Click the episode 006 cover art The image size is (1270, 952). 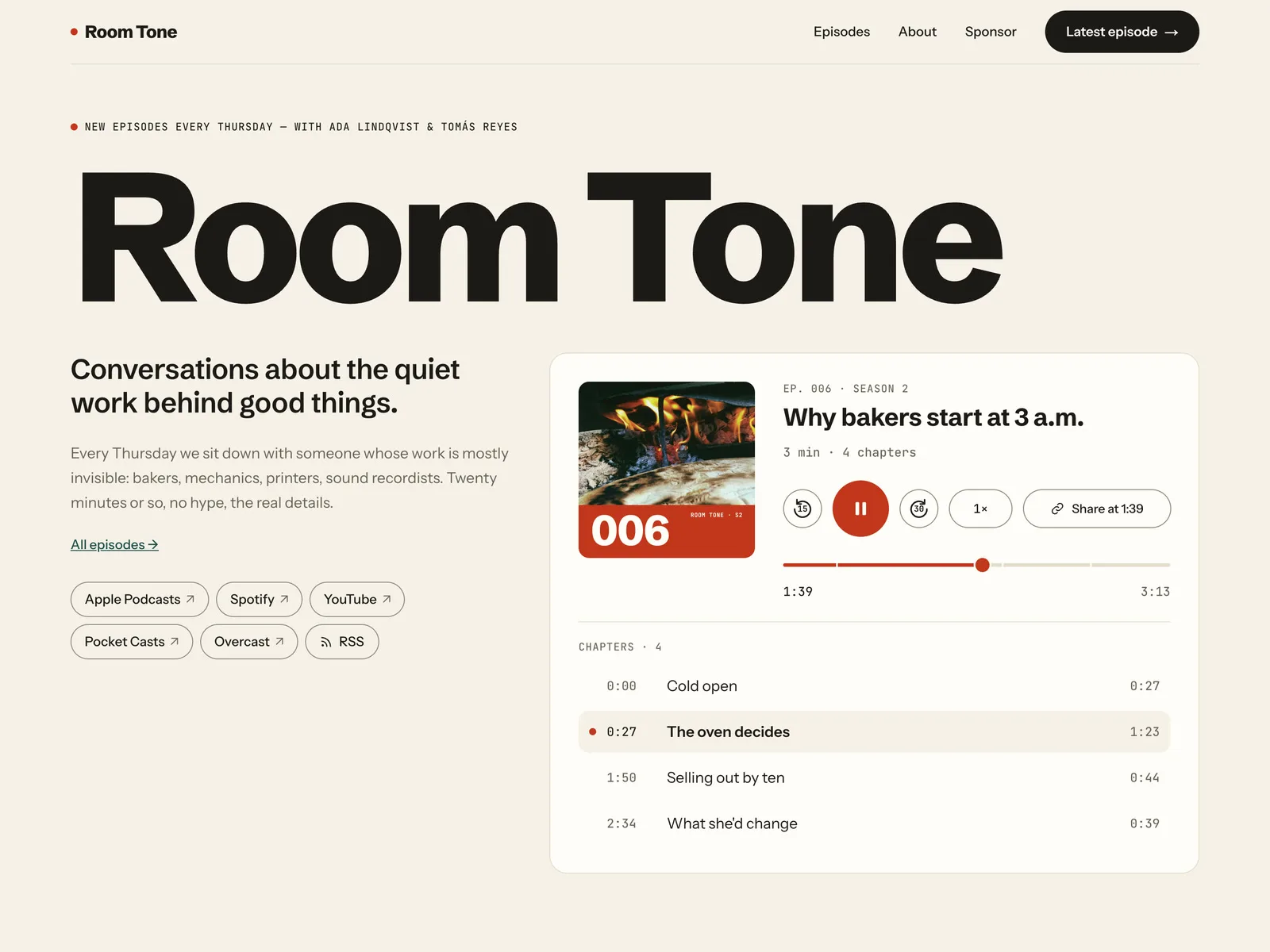[667, 470]
